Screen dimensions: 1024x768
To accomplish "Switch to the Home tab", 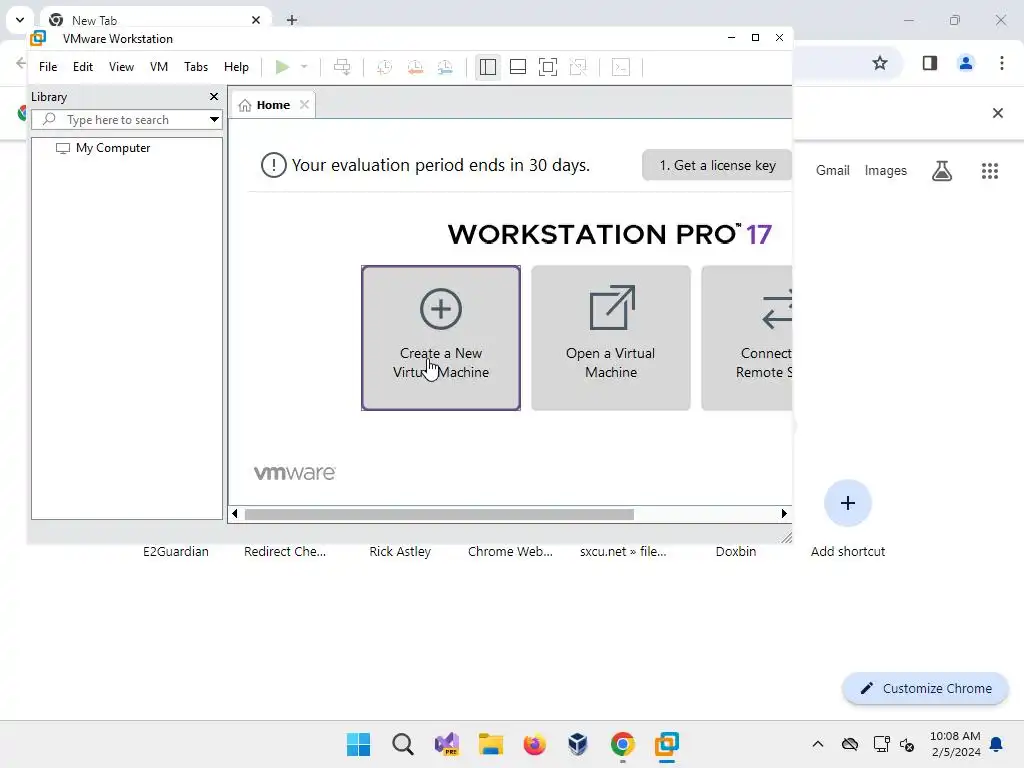I will [x=272, y=105].
